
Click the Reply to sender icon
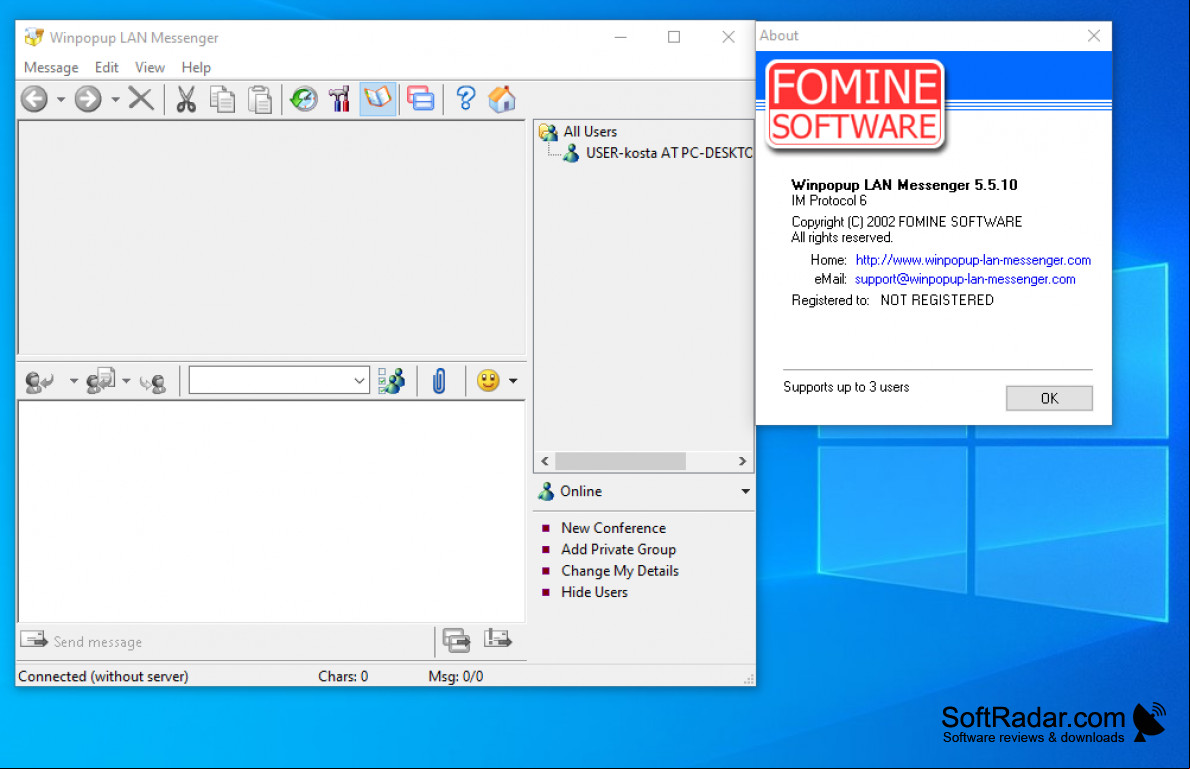pos(39,380)
